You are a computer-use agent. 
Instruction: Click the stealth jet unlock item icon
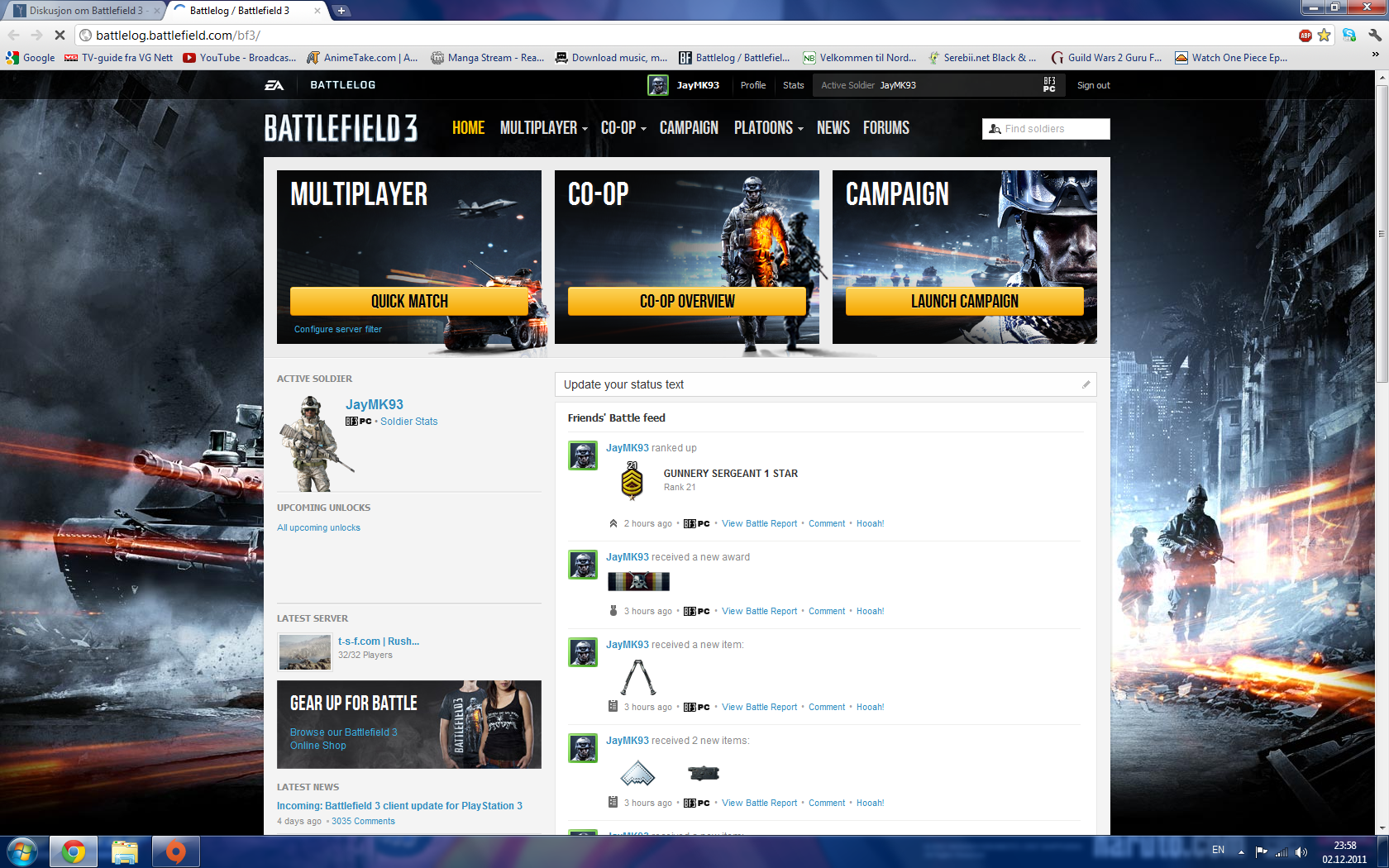click(x=637, y=773)
